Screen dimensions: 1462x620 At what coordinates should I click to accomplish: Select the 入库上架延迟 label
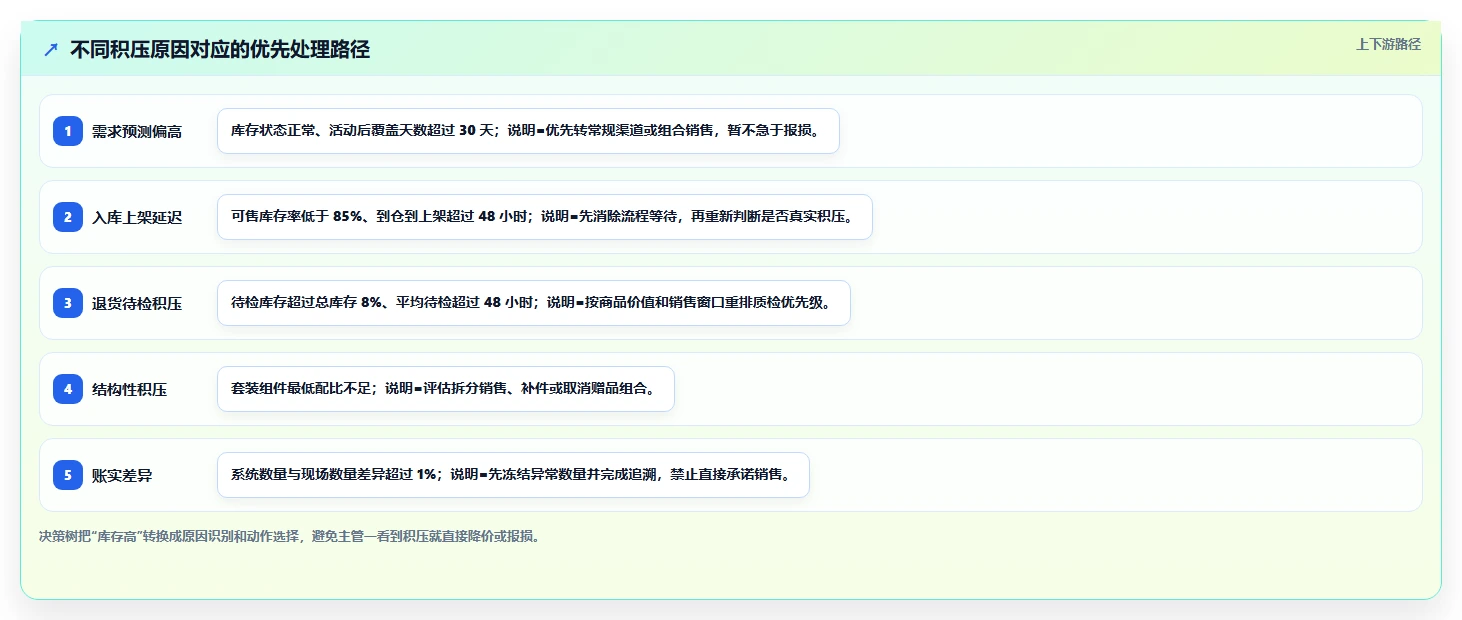(137, 217)
